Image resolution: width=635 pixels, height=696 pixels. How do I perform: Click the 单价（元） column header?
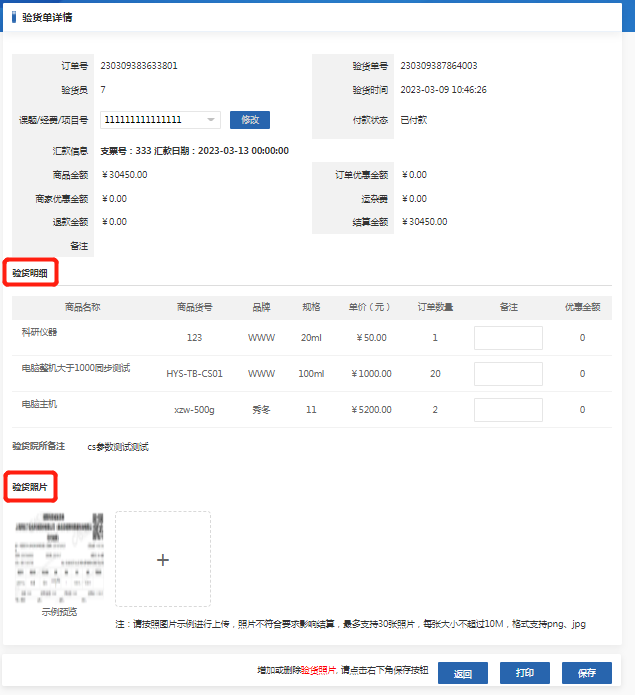click(371, 307)
